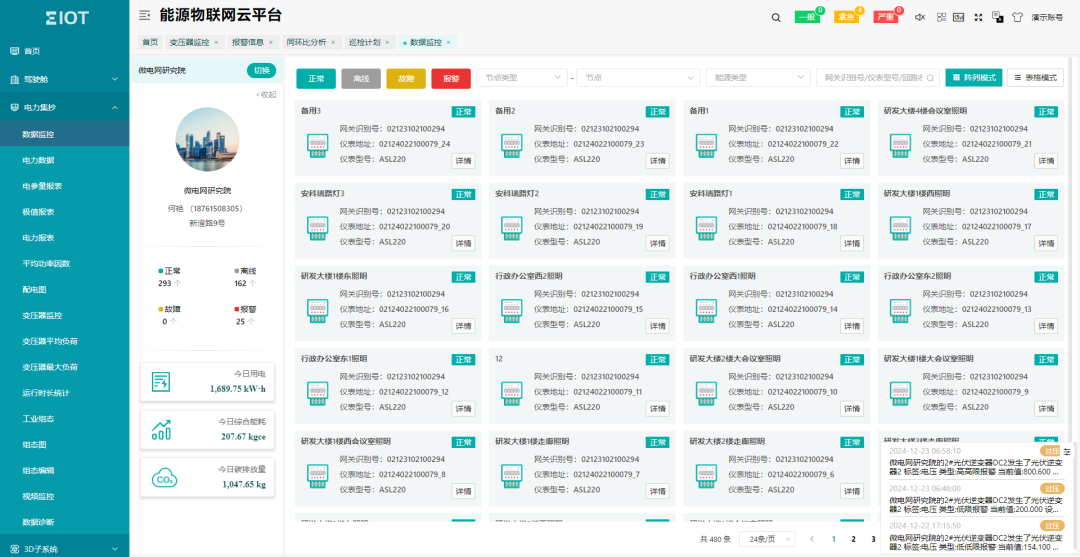Viewport: 1080px width, 557px height.
Task: Open the language translate icon in header
Action: pos(997,17)
